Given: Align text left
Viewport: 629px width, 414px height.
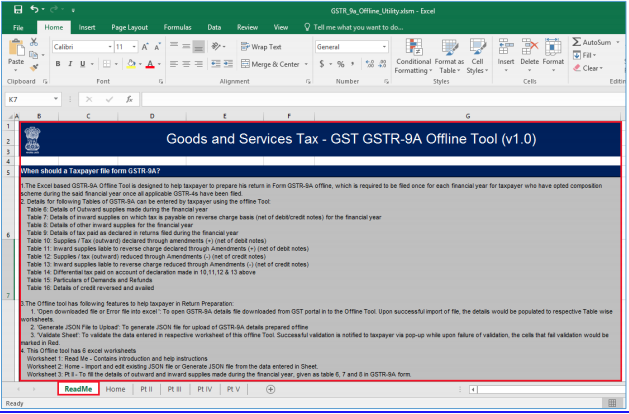Looking at the screenshot, I should pos(174,64).
